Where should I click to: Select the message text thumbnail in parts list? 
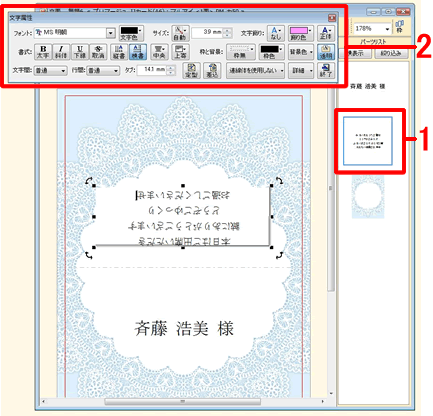click(368, 141)
